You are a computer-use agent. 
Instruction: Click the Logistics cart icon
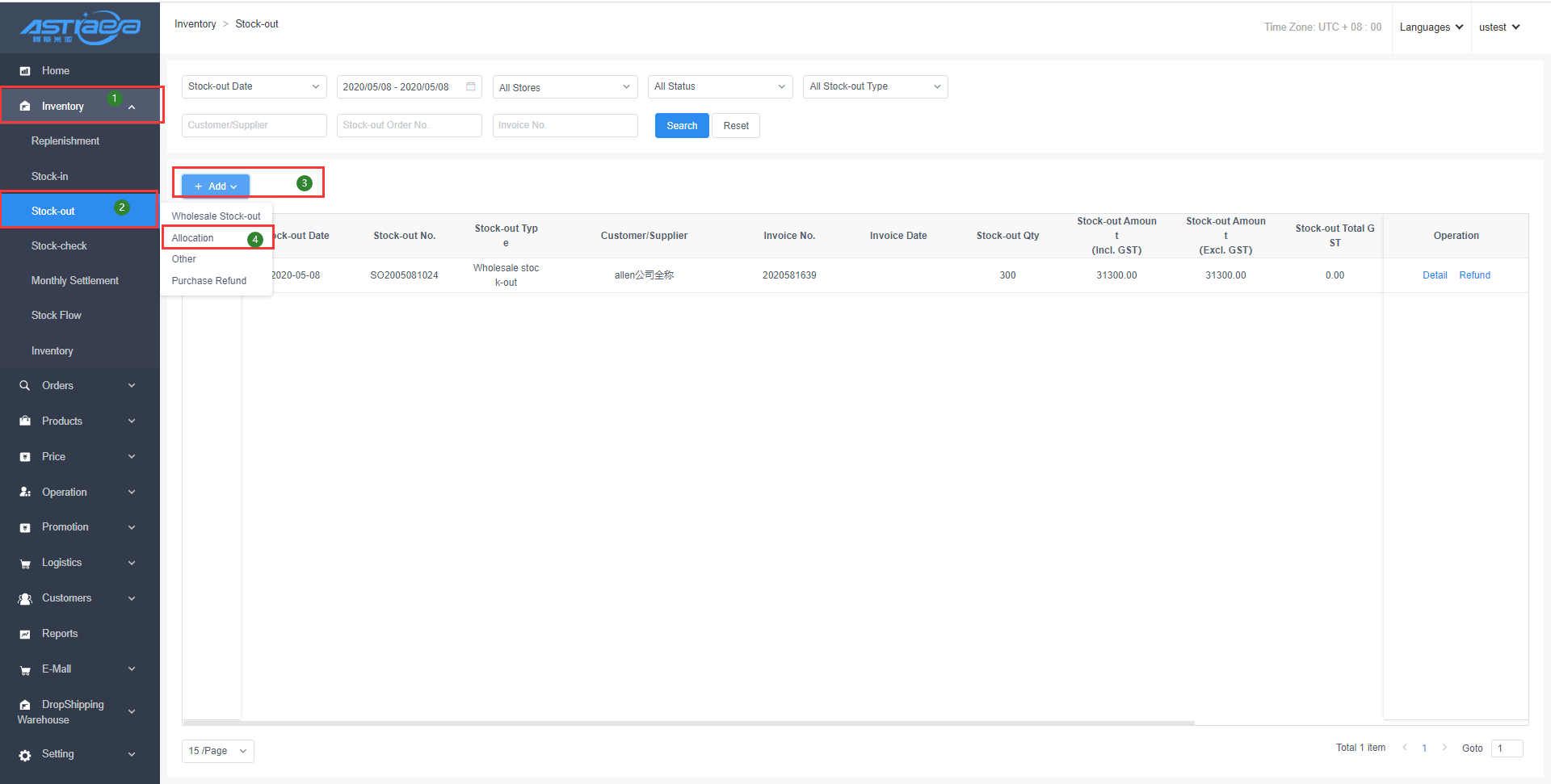coord(25,564)
